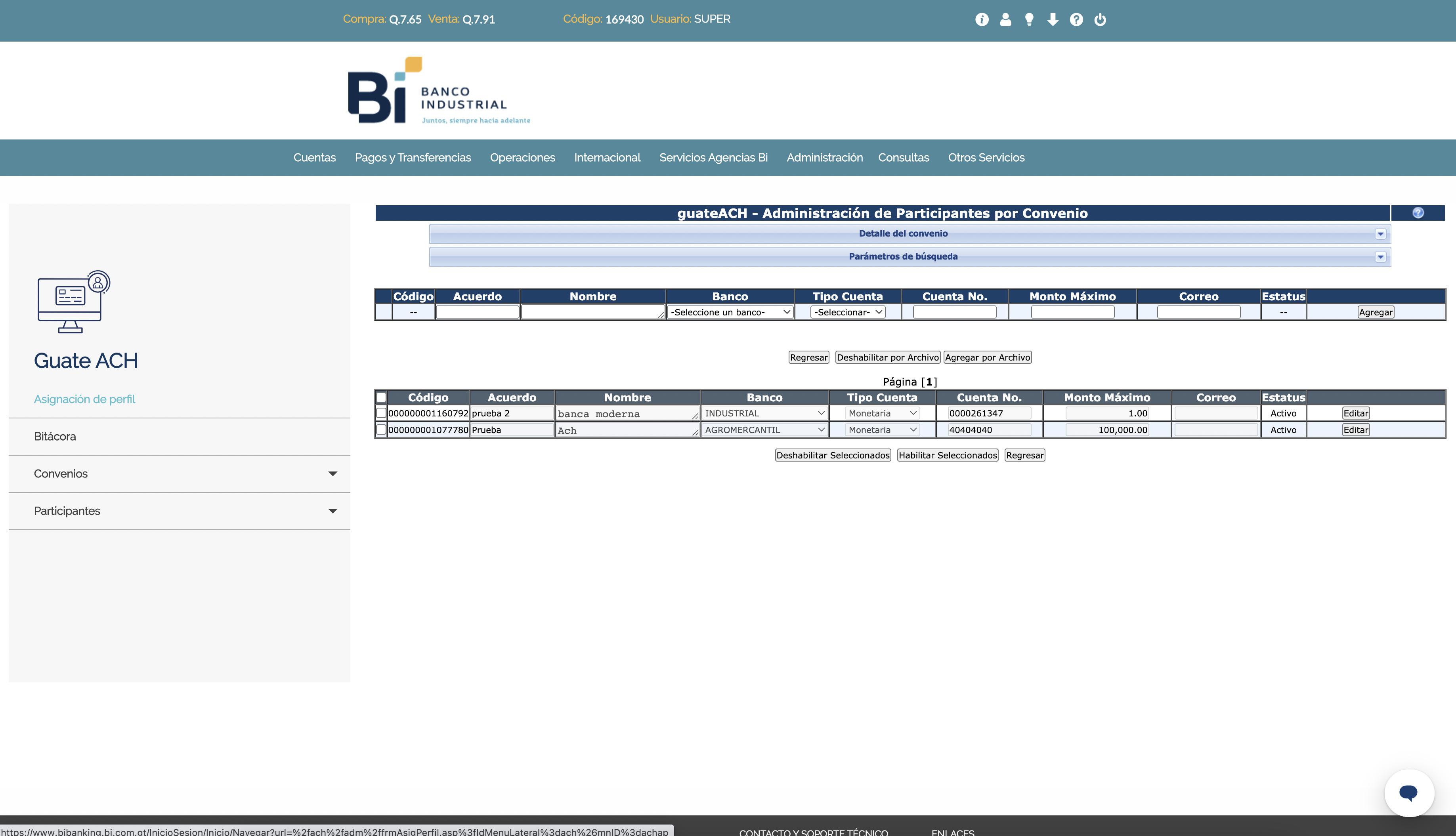Click Agregar por Archivo button
This screenshot has height=836, width=1456.
[x=987, y=357]
